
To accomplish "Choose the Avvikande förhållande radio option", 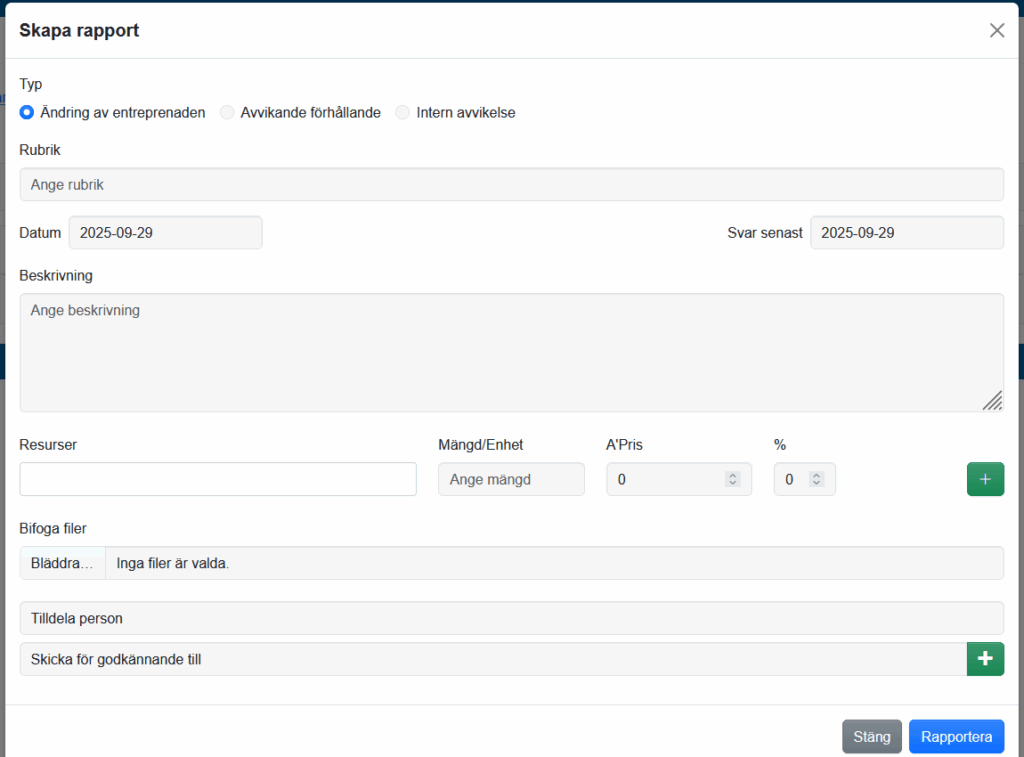I will [x=227, y=113].
